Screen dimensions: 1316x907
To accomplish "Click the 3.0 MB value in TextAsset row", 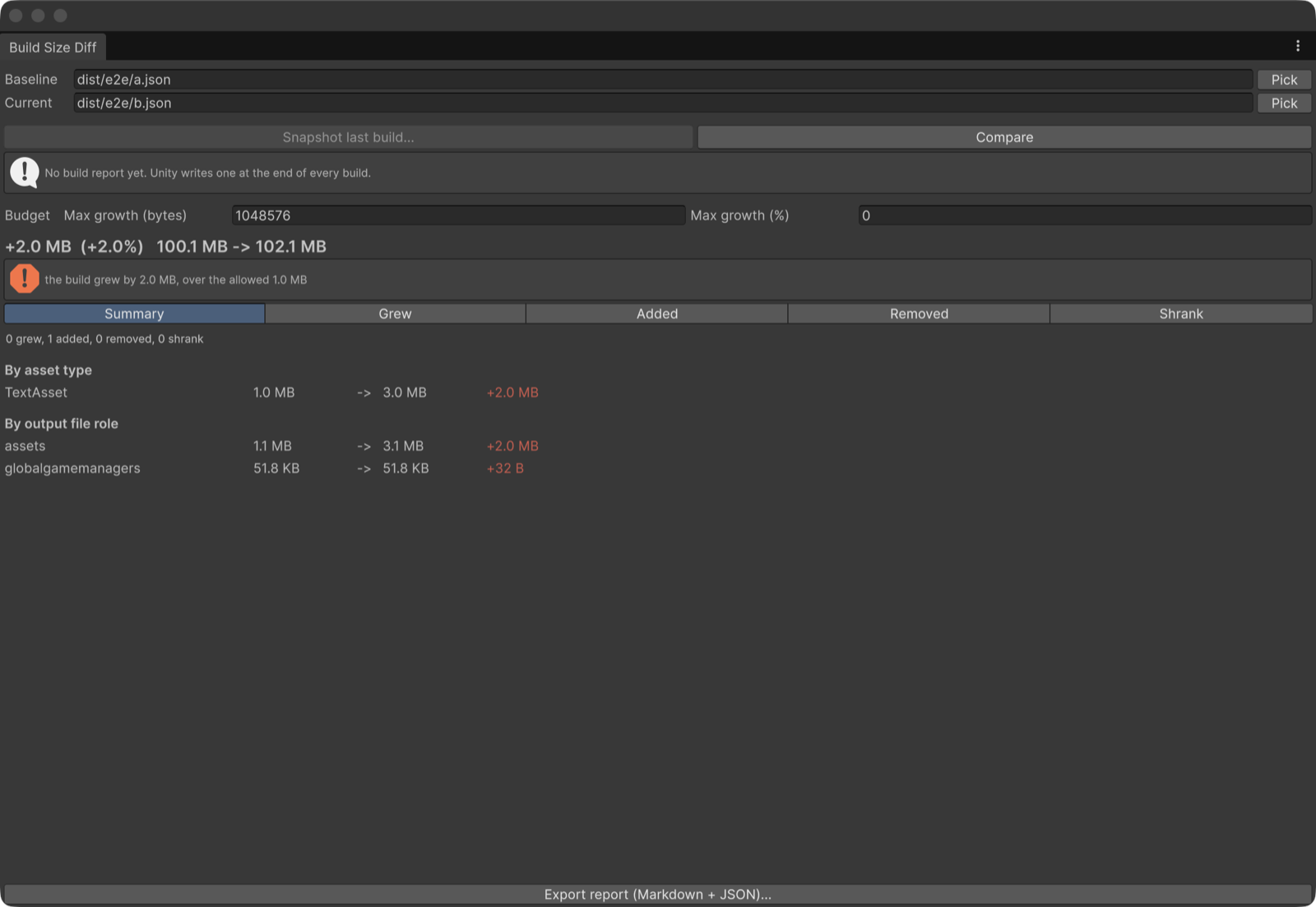I will click(x=405, y=392).
